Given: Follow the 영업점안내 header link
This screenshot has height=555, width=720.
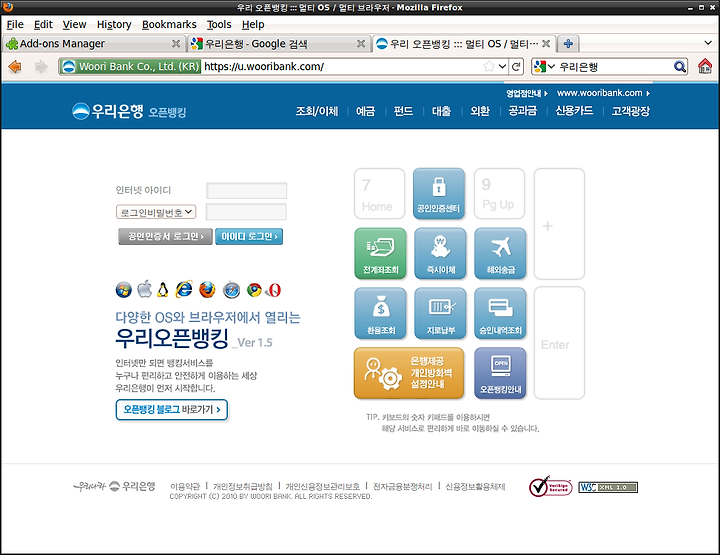Looking at the screenshot, I should (x=527, y=93).
